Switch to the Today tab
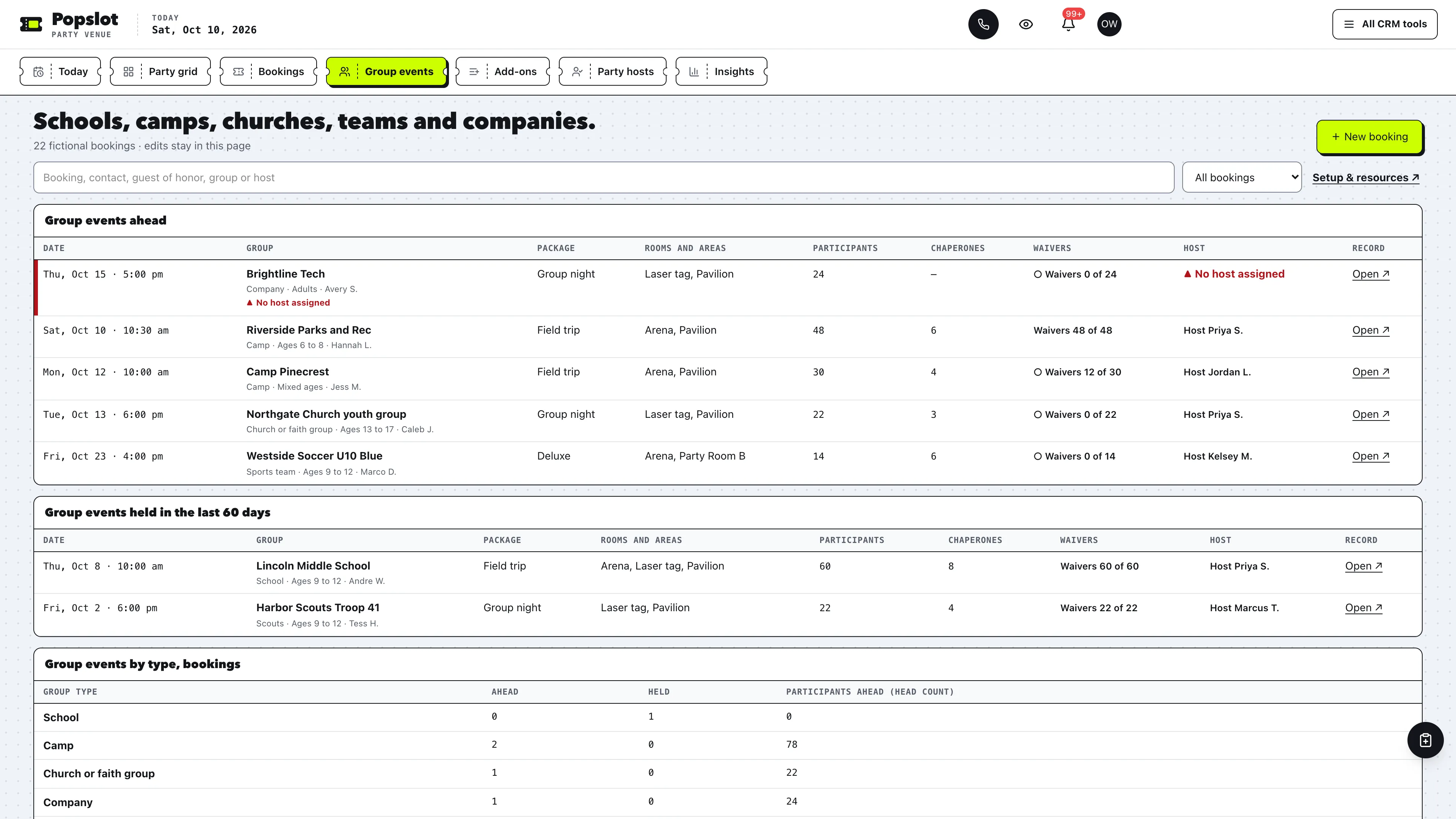This screenshot has width=1456, height=819. [61, 71]
